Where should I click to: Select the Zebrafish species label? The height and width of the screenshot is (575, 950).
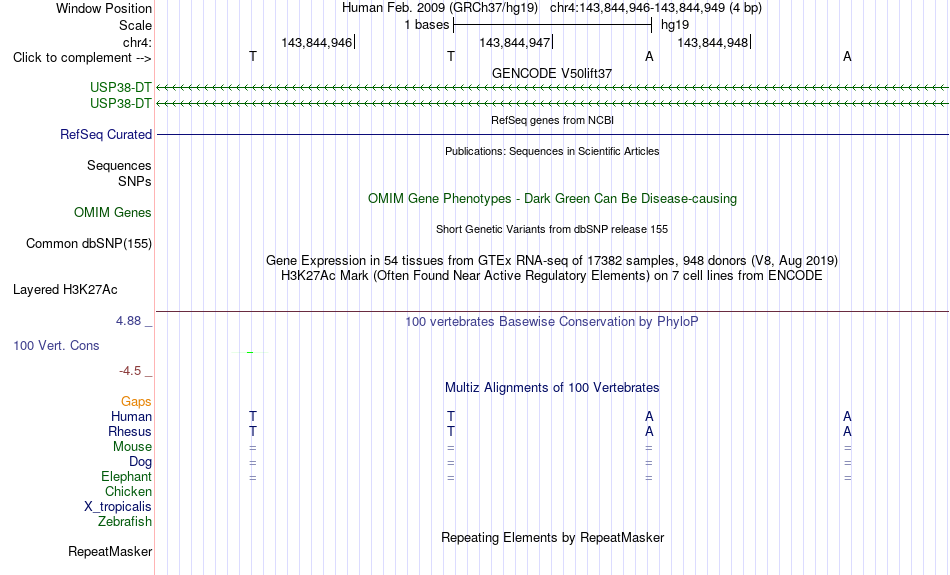(x=125, y=522)
